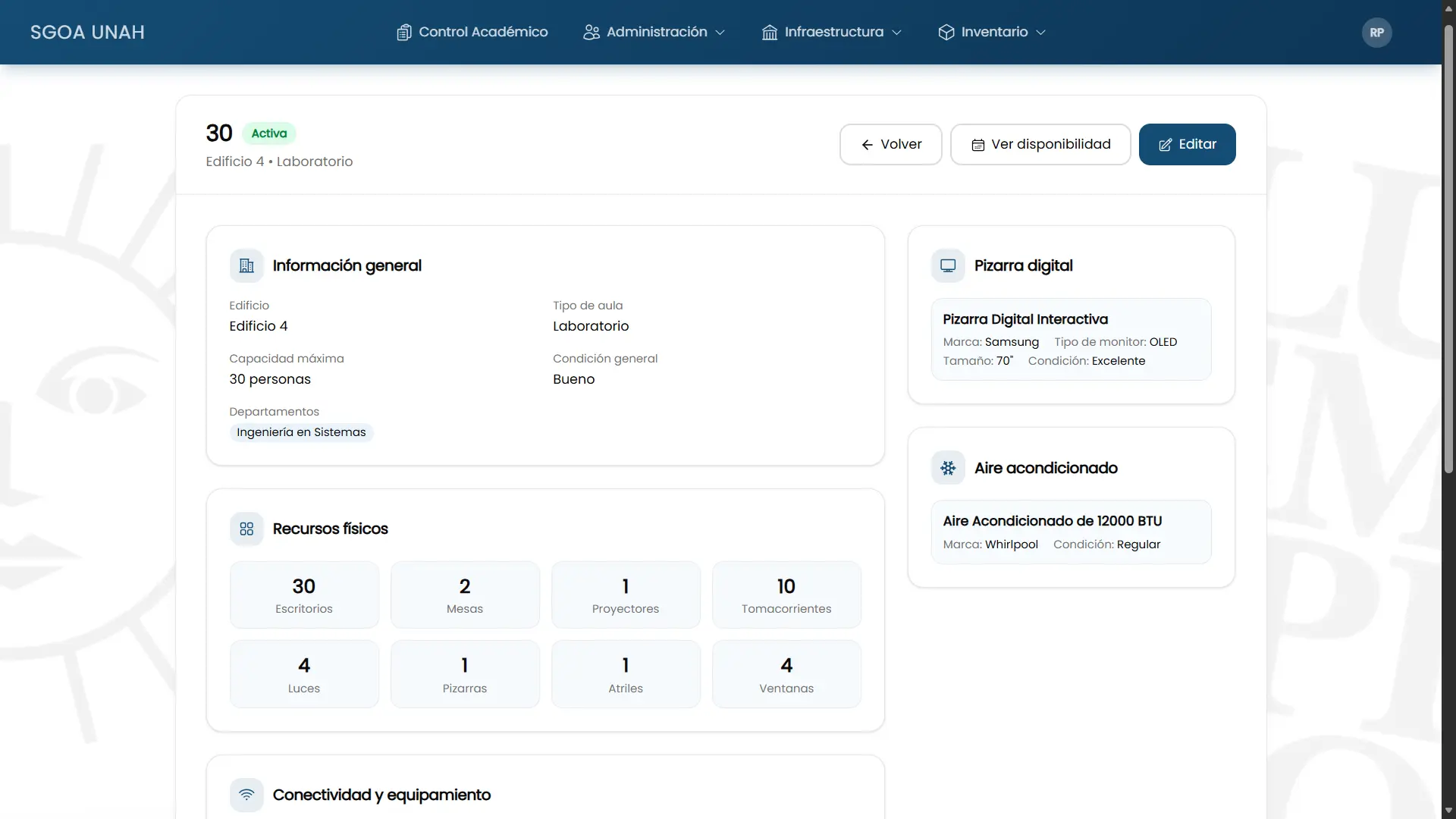Open the Administración menu
1456x819 pixels.
click(x=654, y=33)
